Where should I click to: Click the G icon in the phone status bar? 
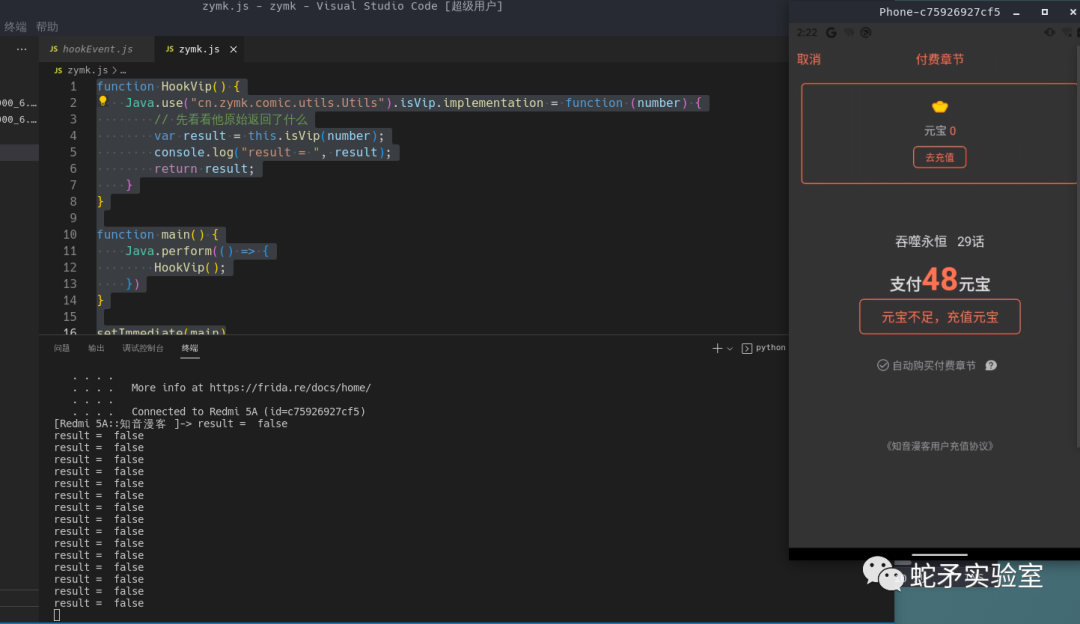[x=831, y=33]
